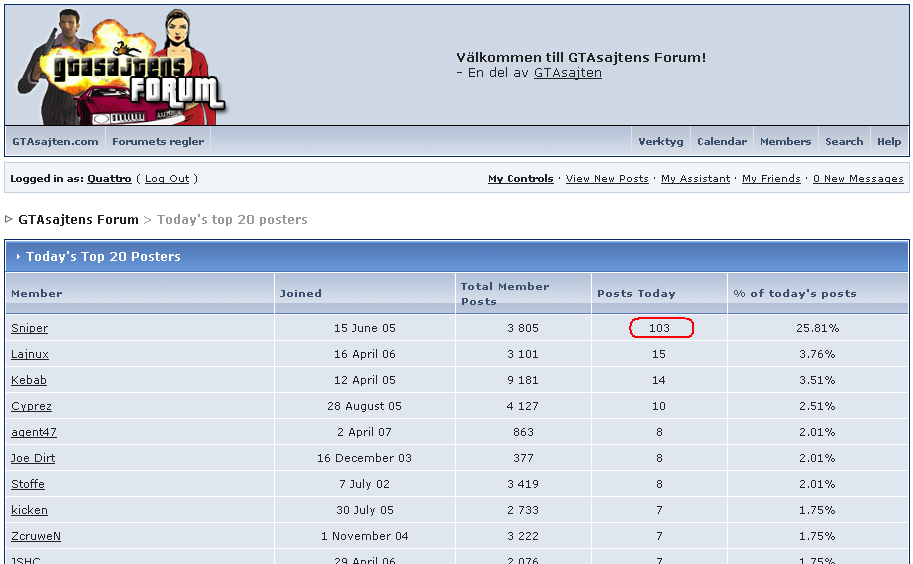Click the breadcrumb triangle icon before GTAsajtens Forum
This screenshot has height=564, width=913.
tap(8, 219)
